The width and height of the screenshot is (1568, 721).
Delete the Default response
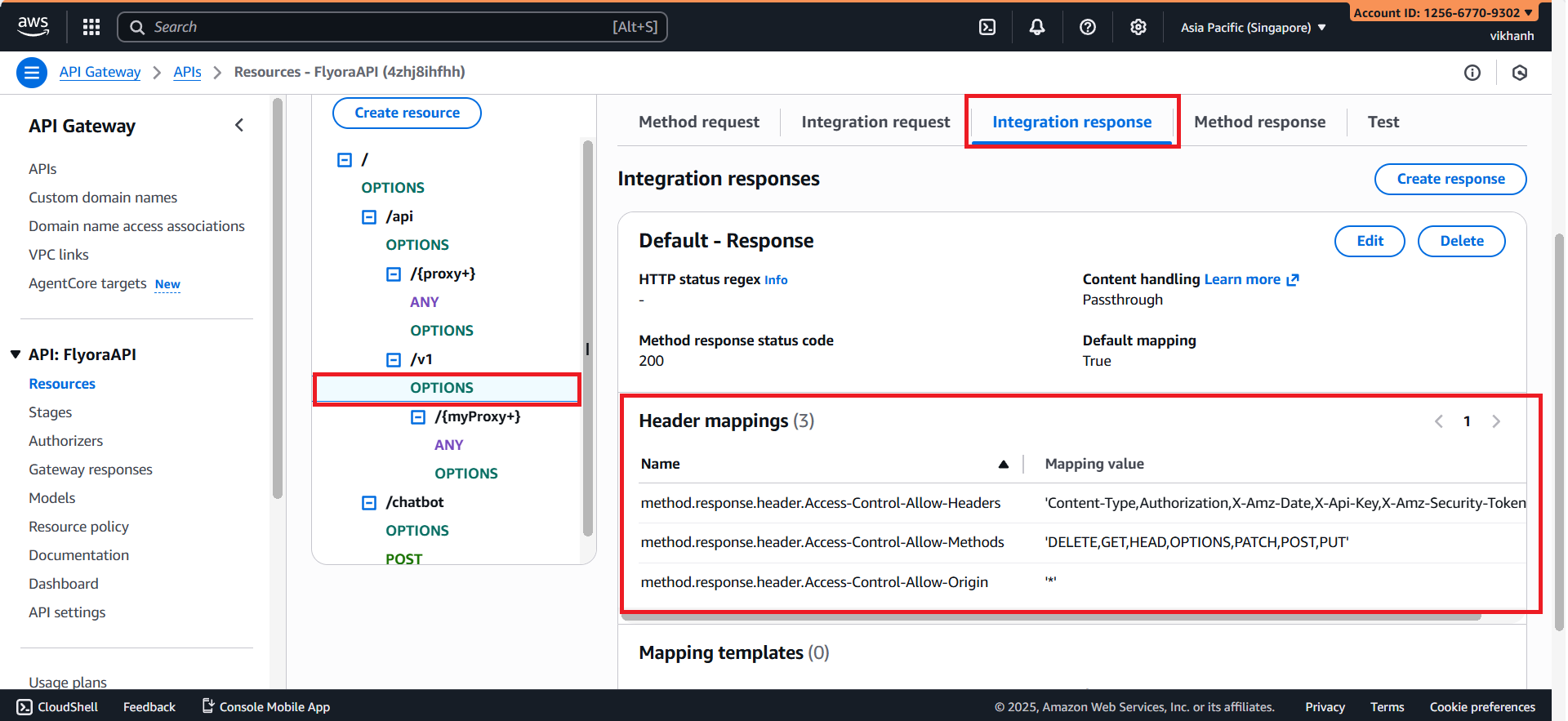point(1462,241)
